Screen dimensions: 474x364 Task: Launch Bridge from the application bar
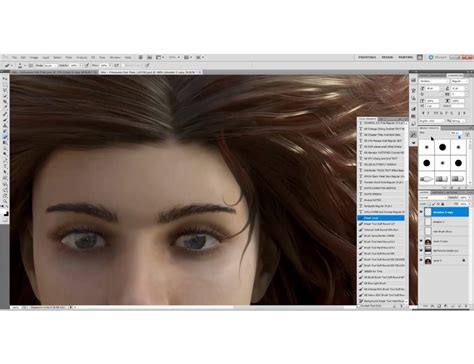pyautogui.click(x=140, y=57)
